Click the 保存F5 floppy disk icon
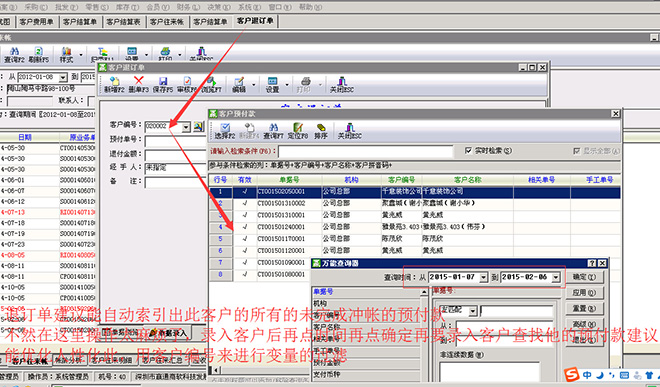660x387 pixels. (x=163, y=81)
